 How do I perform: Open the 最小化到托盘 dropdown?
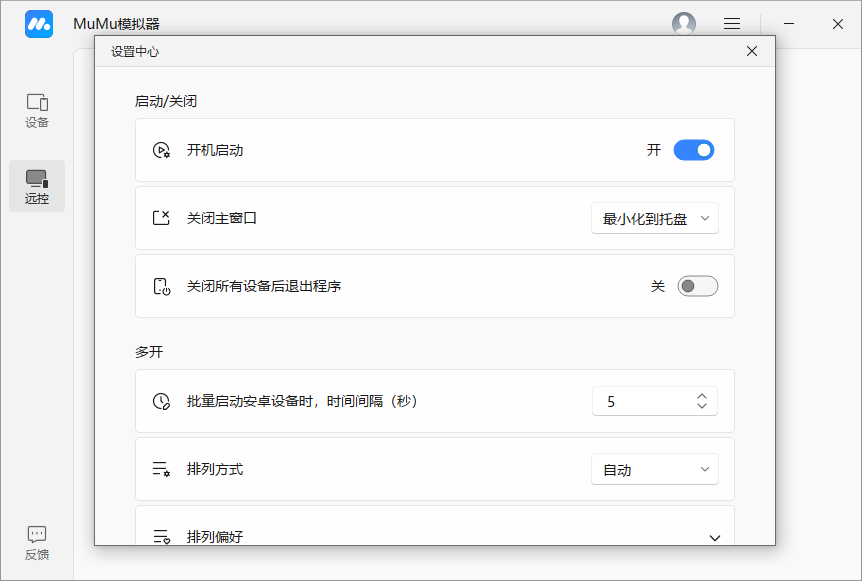pyautogui.click(x=655, y=217)
